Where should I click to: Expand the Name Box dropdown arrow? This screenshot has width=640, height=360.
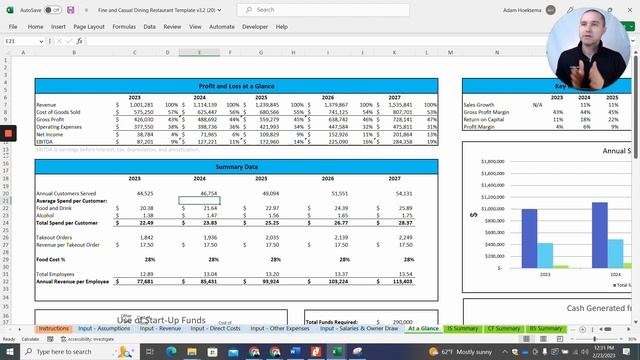click(x=41, y=41)
